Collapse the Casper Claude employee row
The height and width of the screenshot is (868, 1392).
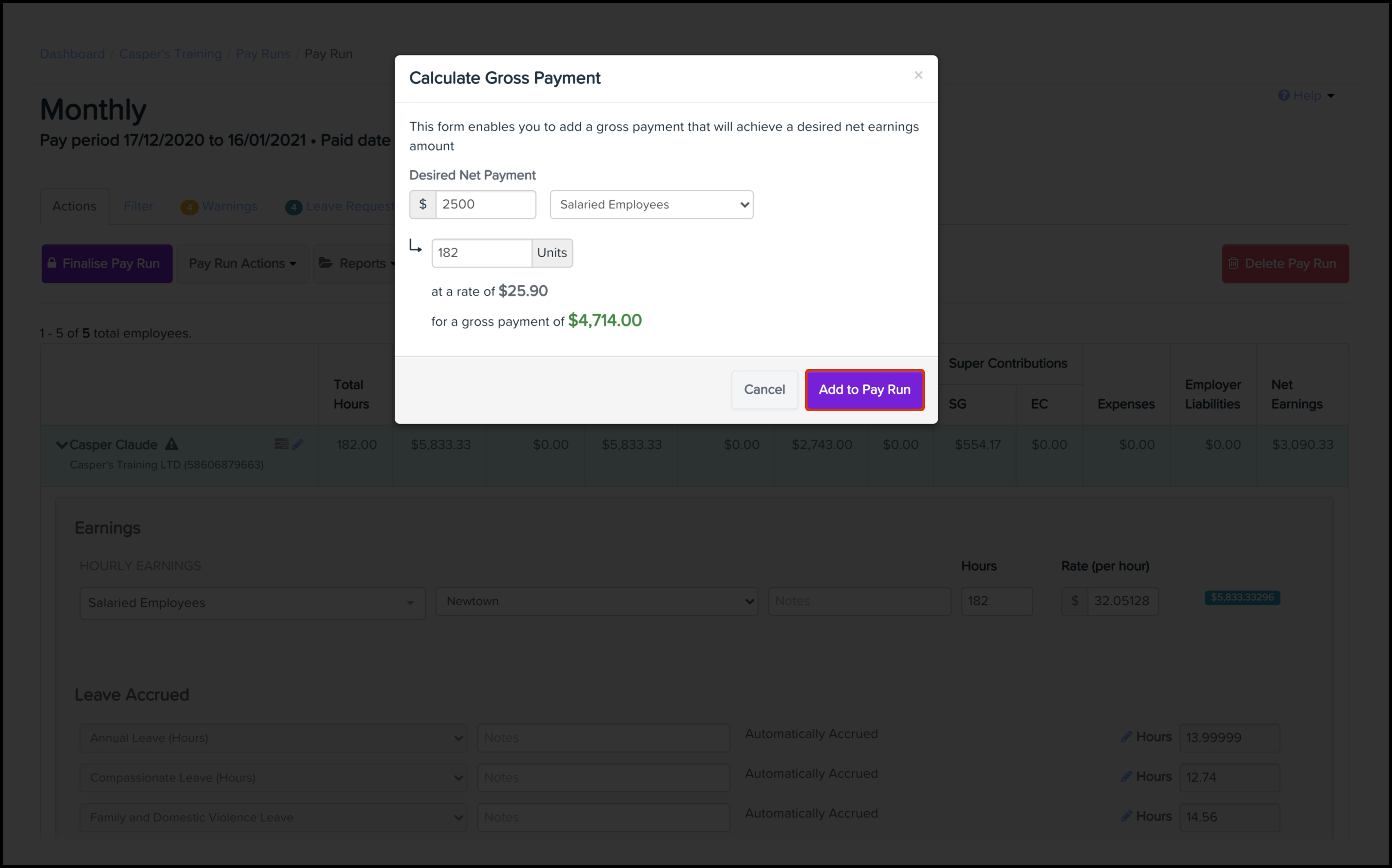pyautogui.click(x=62, y=445)
